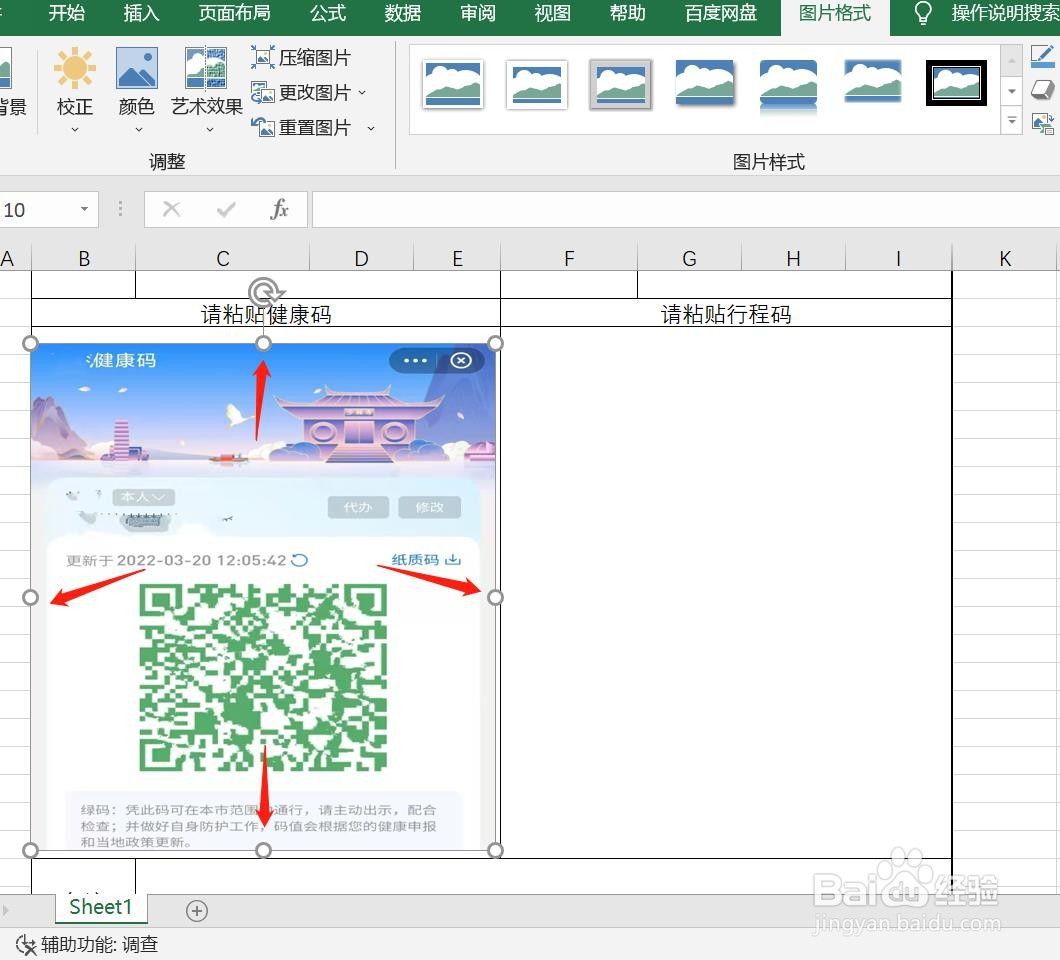1060x960 pixels.
Task: Open the Name Box dropdown arrow
Action: [x=85, y=209]
